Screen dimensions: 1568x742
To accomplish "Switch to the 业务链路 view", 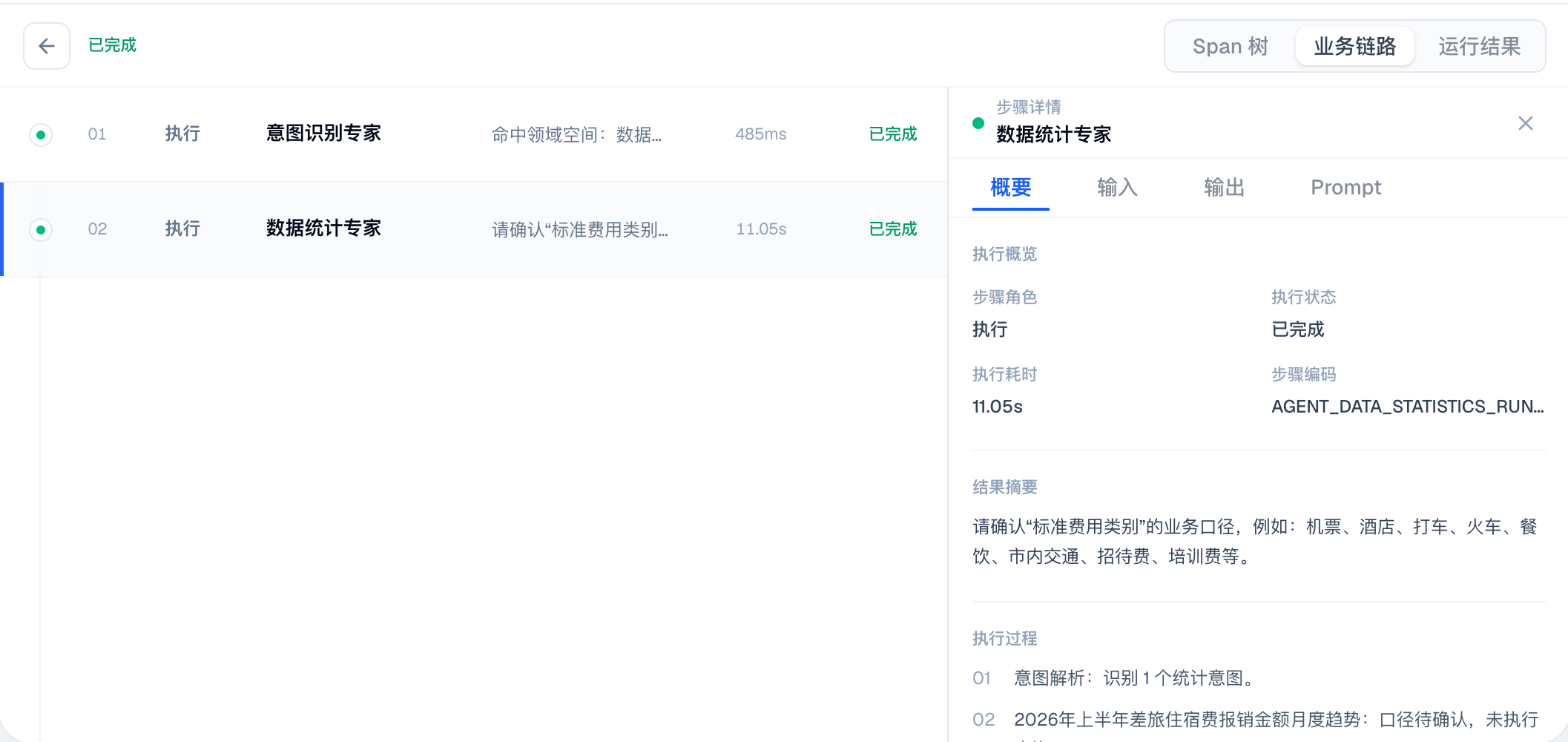I will [1354, 46].
